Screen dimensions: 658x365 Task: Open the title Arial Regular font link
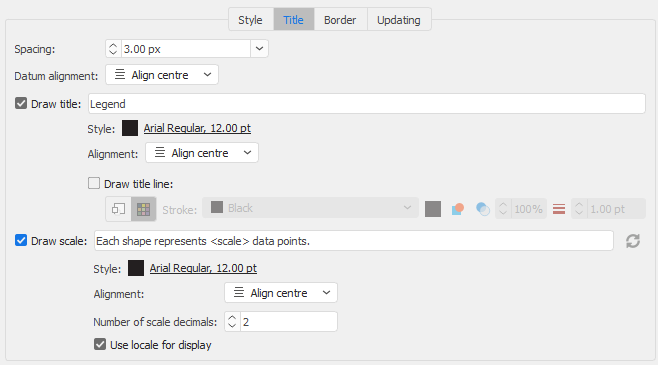[197, 128]
